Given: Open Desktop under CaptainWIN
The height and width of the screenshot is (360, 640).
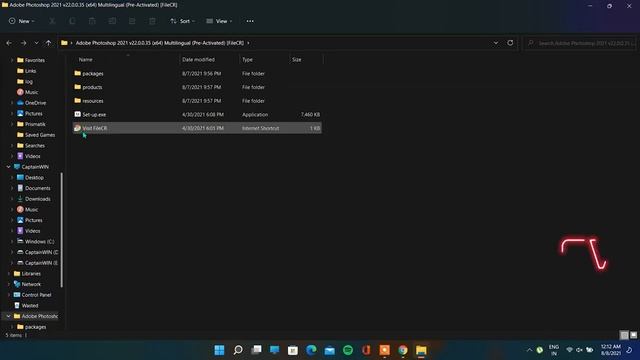Looking at the screenshot, I should coord(34,178).
